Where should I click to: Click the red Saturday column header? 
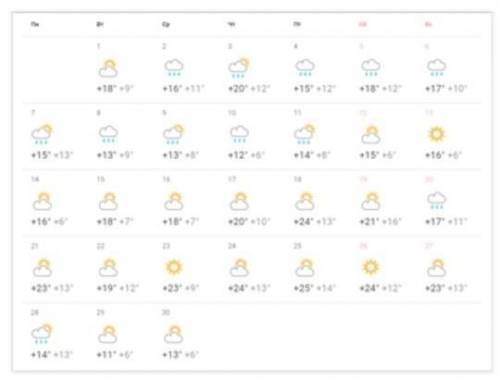363,24
